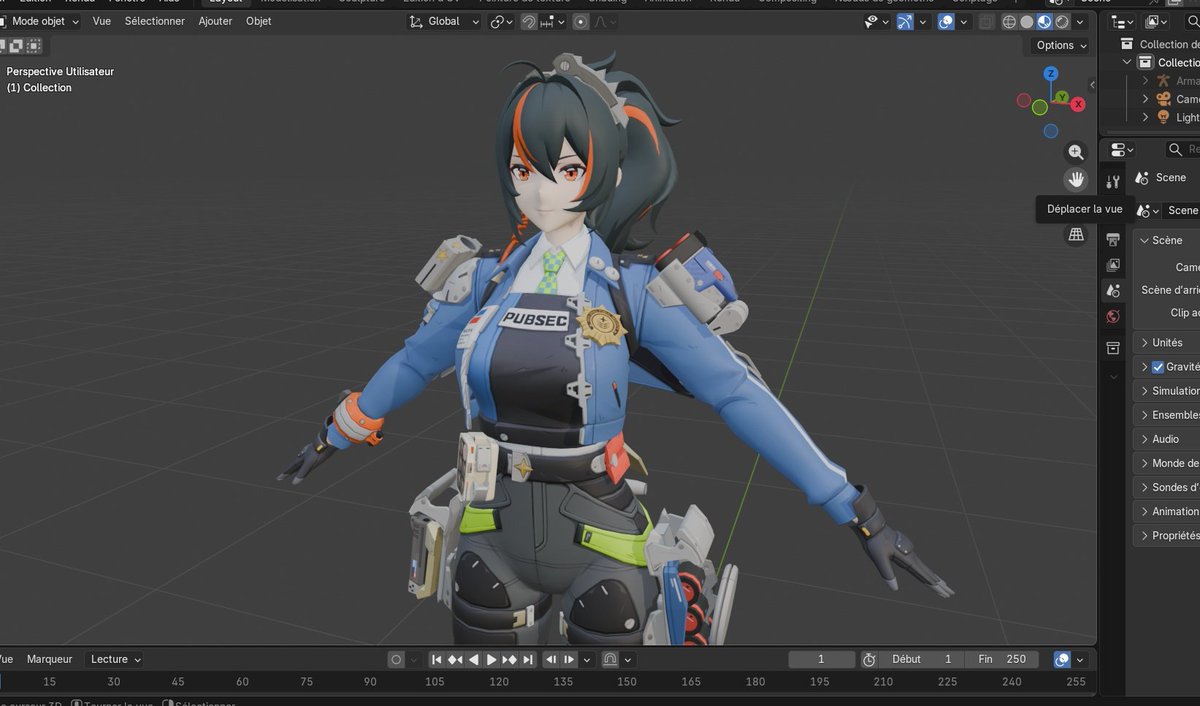Click the blue Z axis on navigation gizmo
1200x706 pixels.
[1051, 74]
